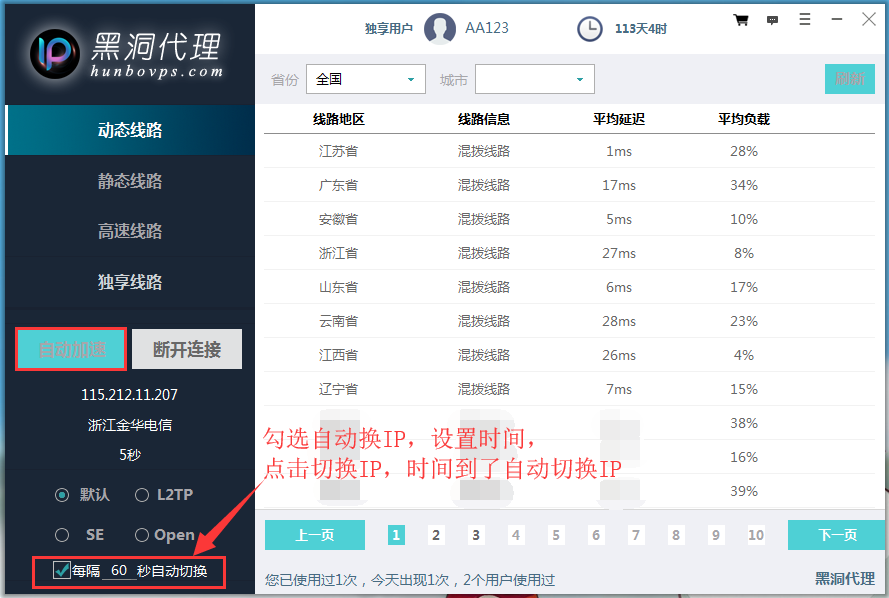Image resolution: width=889 pixels, height=598 pixels.
Task: Open the hamburger menu icon
Action: [x=805, y=19]
